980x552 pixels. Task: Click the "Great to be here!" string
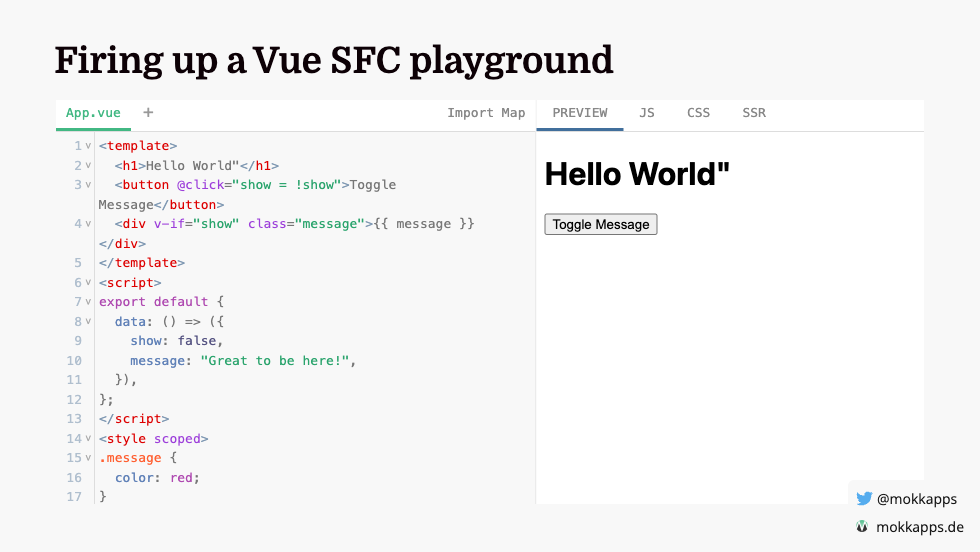coord(274,361)
